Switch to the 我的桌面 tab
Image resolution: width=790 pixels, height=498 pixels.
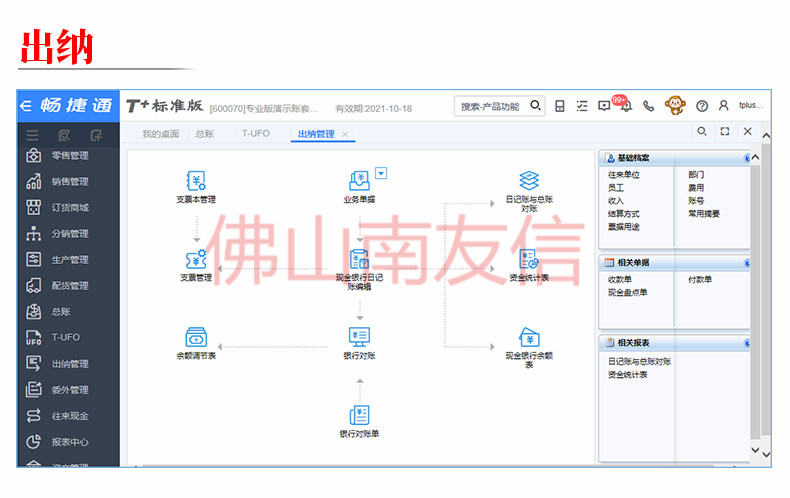(161, 134)
